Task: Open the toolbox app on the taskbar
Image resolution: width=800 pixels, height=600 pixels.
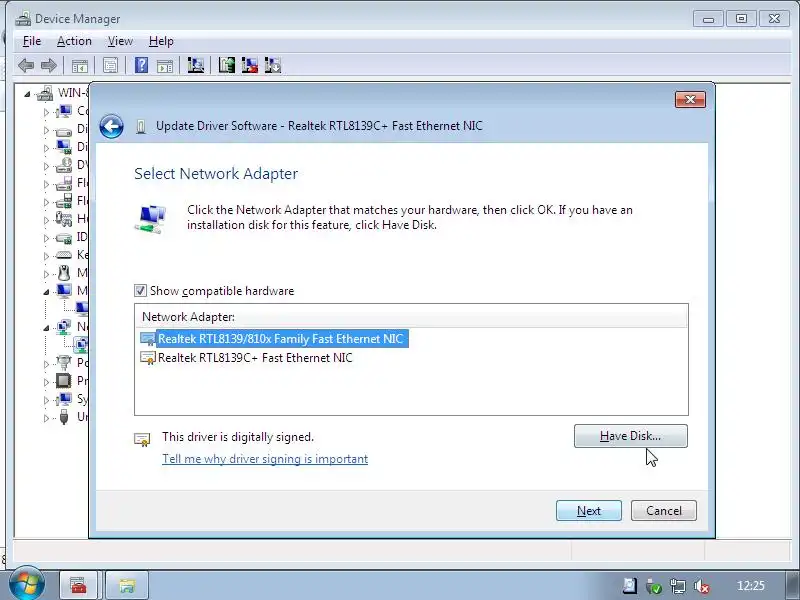Action: click(79, 585)
